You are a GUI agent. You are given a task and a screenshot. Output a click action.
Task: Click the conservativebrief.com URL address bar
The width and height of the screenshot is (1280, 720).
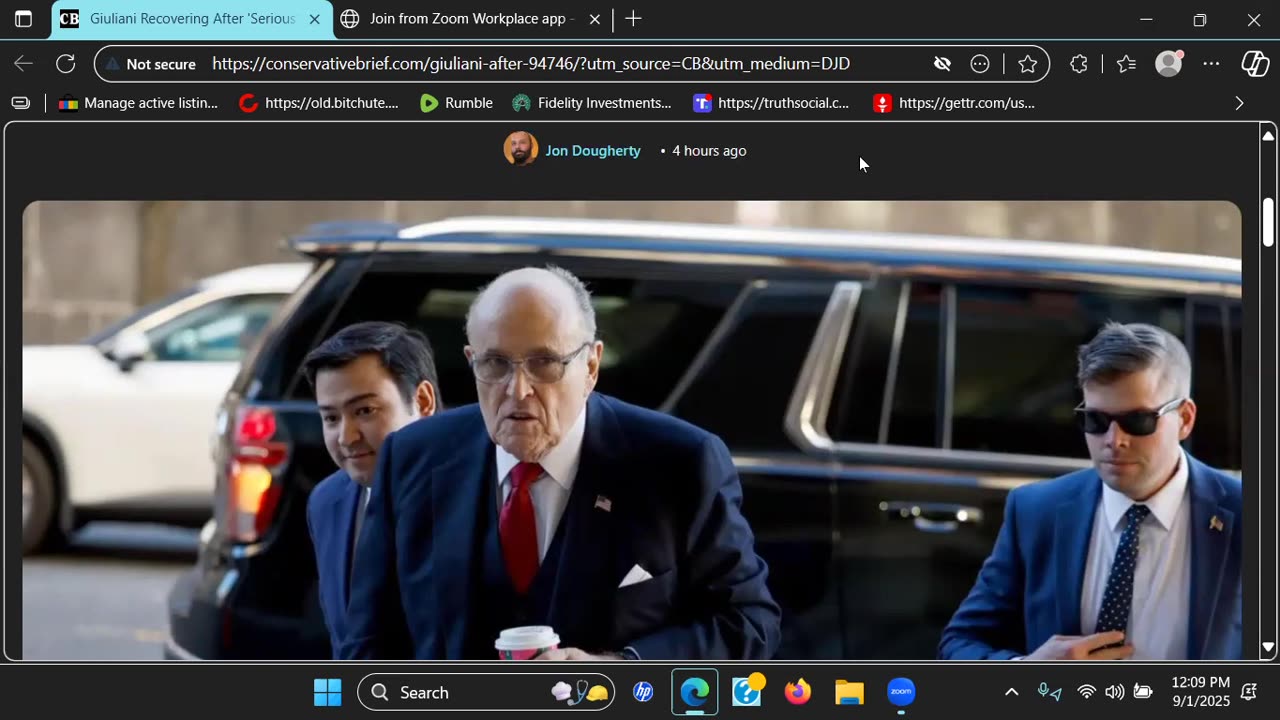tap(531, 64)
